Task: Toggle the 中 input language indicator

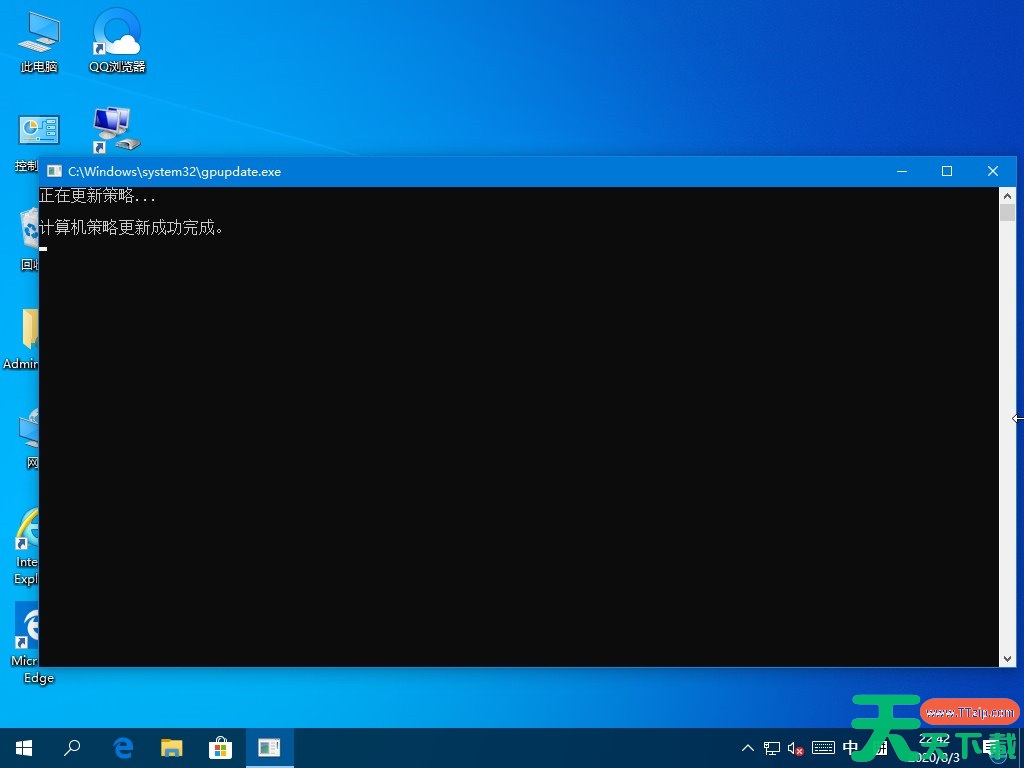Action: [851, 748]
